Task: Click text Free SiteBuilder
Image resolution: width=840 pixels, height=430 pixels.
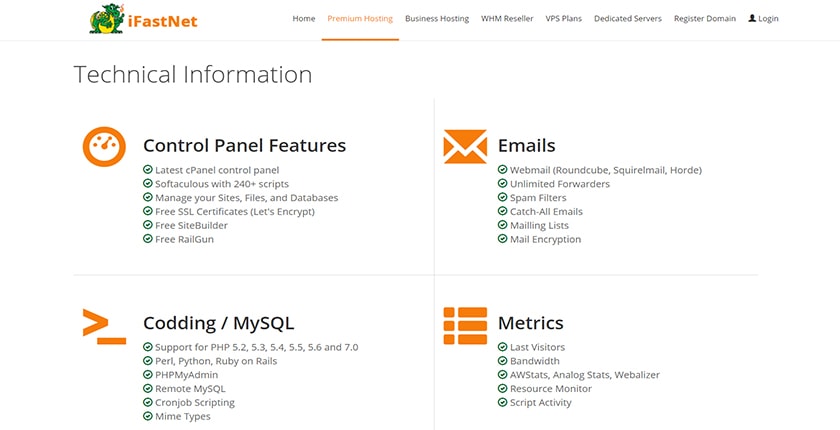Action: pyautogui.click(x=191, y=225)
